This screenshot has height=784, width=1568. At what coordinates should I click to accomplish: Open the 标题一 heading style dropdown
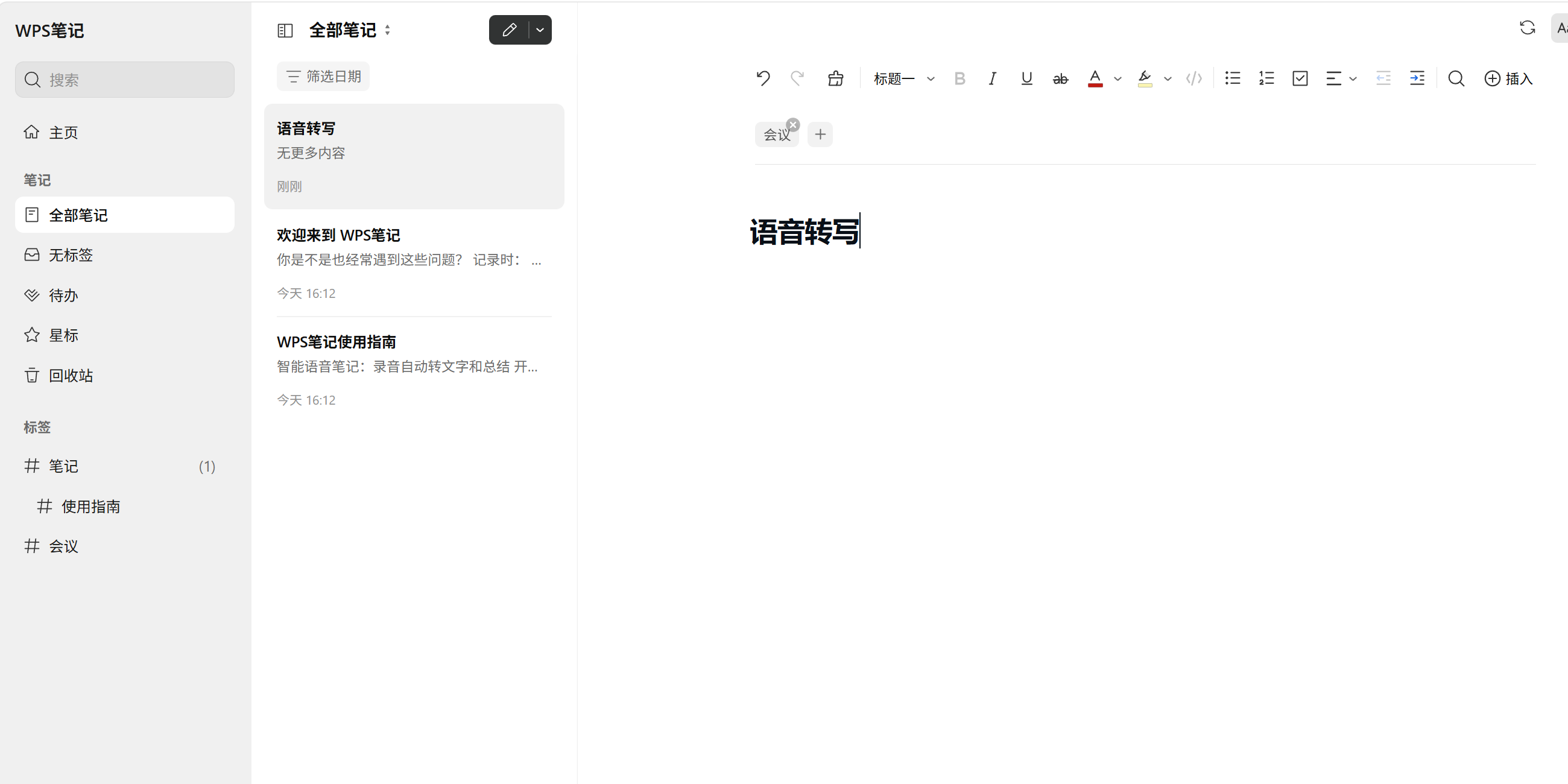[x=903, y=78]
